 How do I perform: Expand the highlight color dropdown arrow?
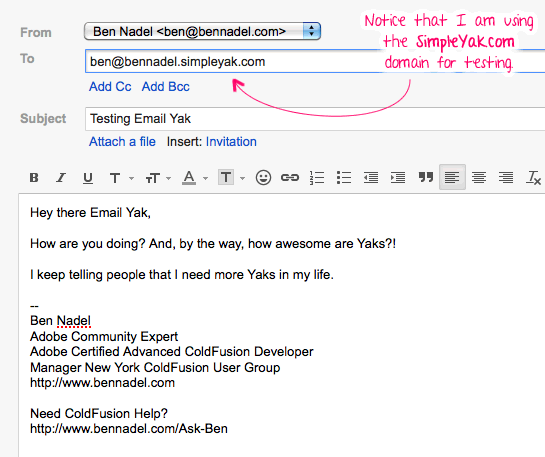[x=243, y=178]
